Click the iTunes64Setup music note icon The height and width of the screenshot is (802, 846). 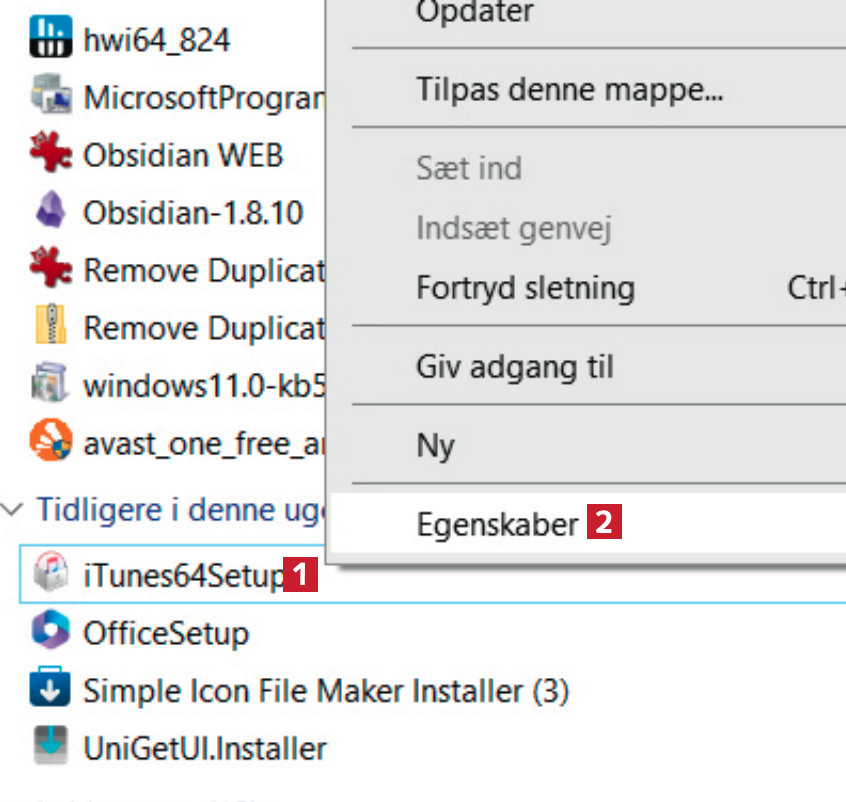50,575
